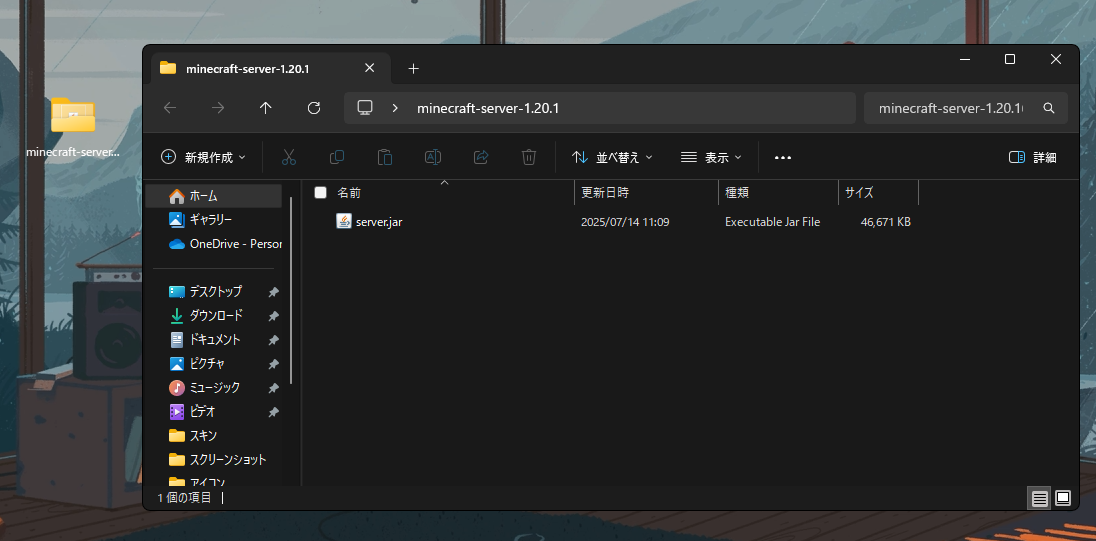Click the PC monitor icon in address bar
The height and width of the screenshot is (541, 1096).
point(364,108)
